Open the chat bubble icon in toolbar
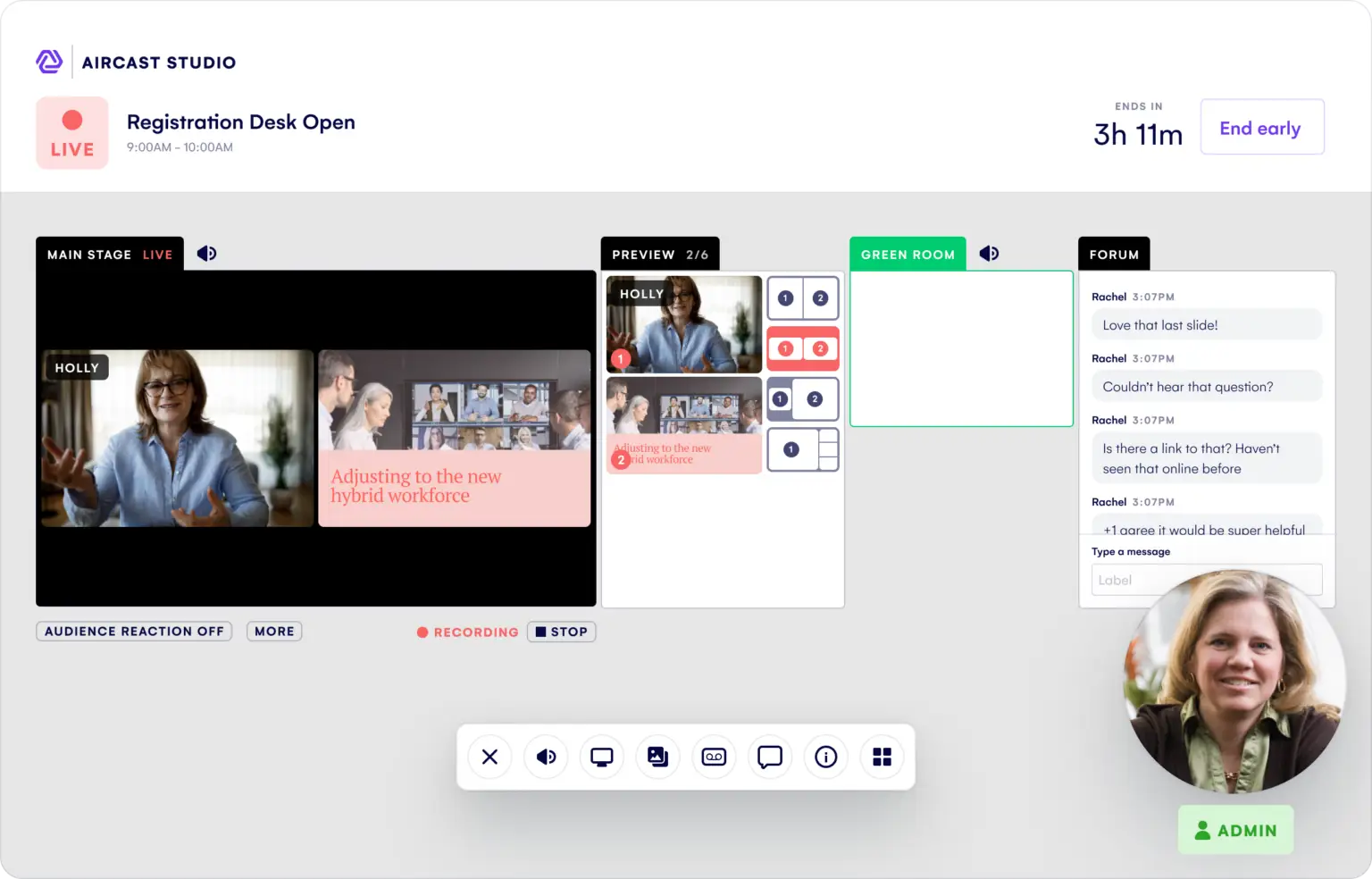The width and height of the screenshot is (1372, 879). coord(770,758)
